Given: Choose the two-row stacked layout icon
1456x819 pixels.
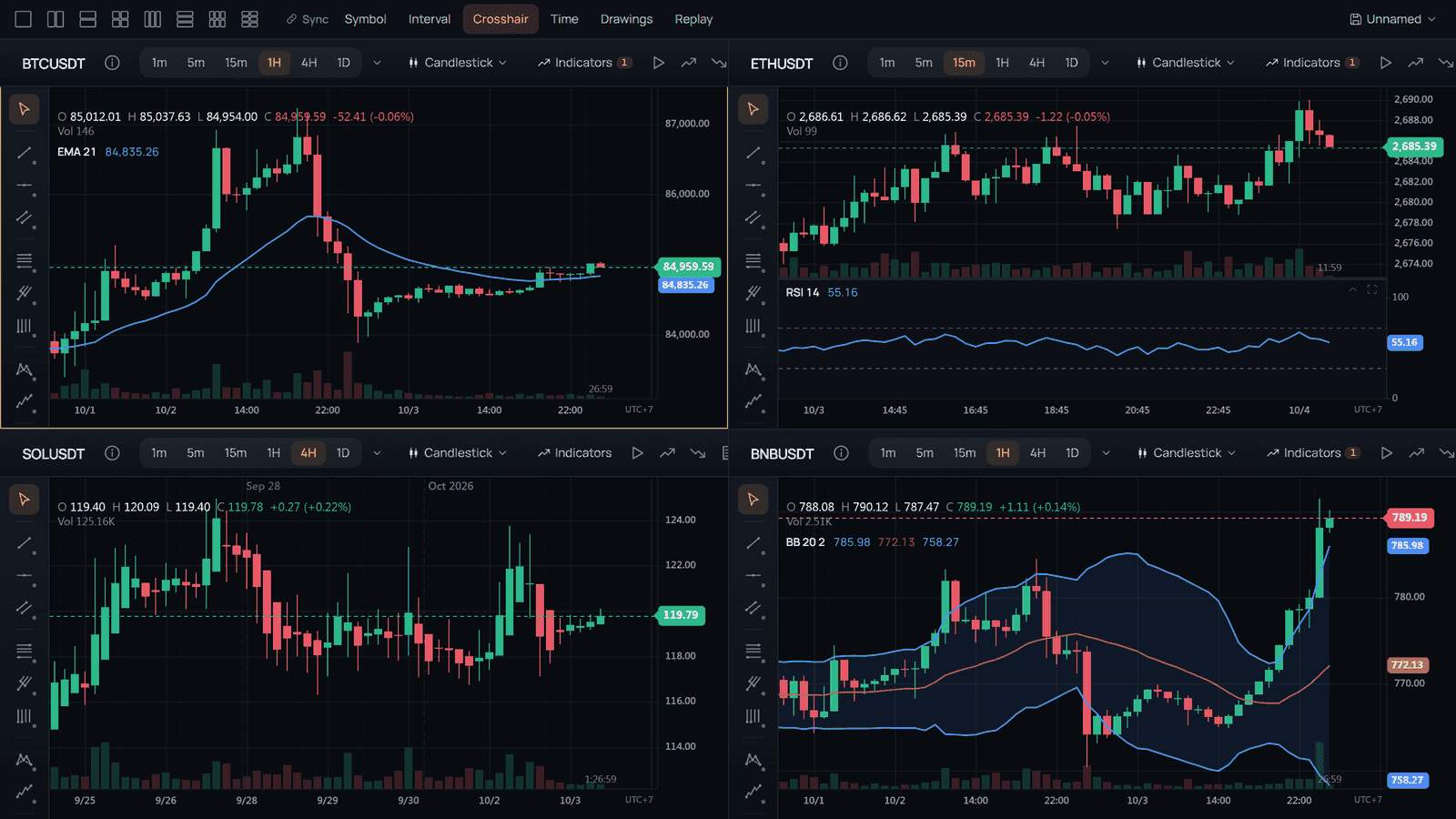Looking at the screenshot, I should pyautogui.click(x=88, y=19).
